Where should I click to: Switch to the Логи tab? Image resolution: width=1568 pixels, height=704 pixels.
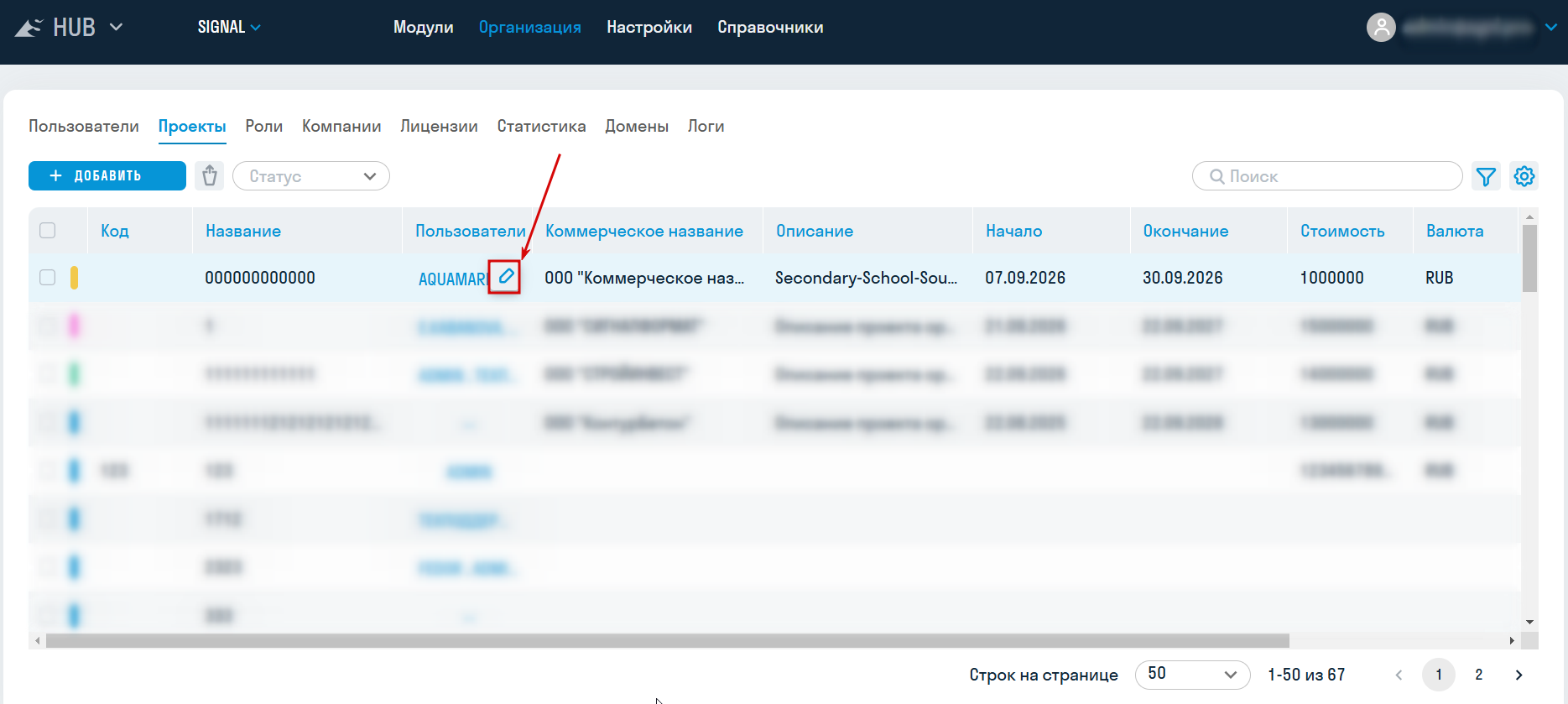[x=706, y=126]
